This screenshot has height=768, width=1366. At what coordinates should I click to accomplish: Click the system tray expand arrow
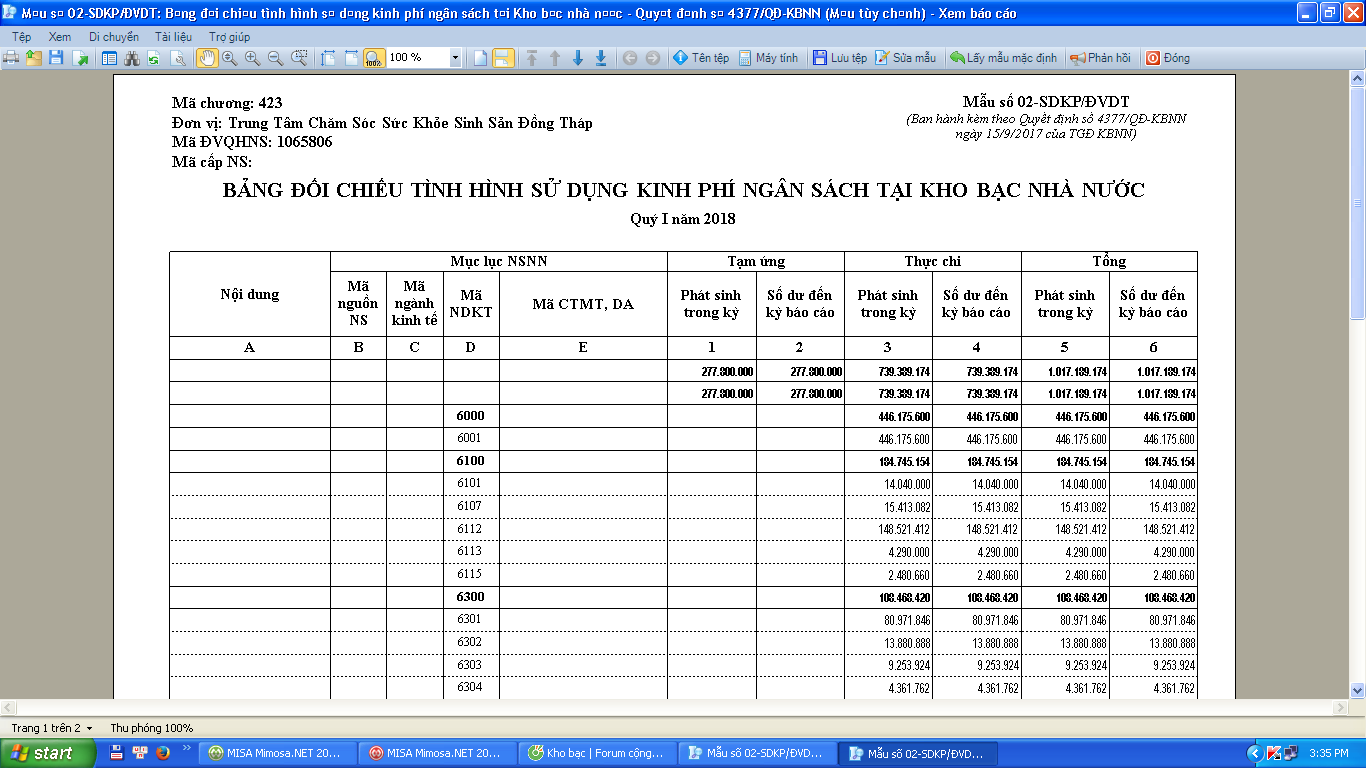(1254, 753)
